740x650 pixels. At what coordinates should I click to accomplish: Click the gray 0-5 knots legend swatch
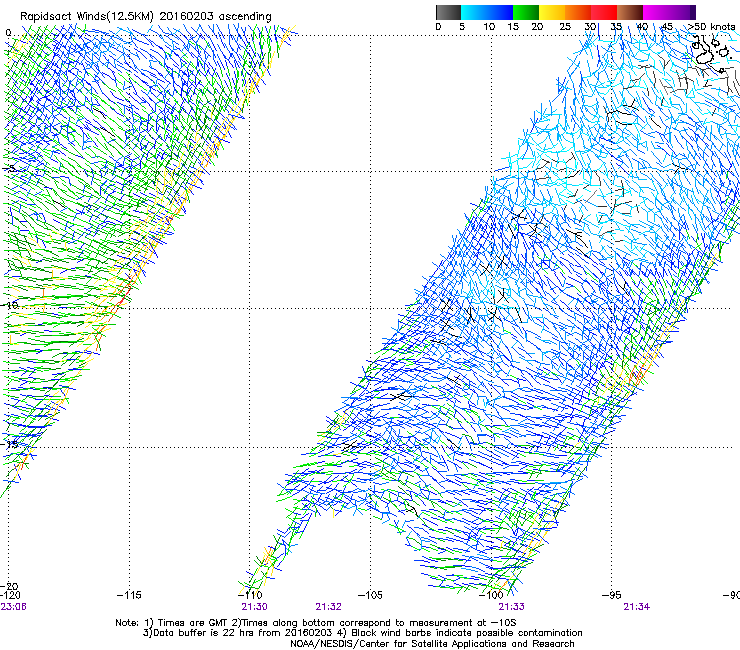pyautogui.click(x=448, y=12)
